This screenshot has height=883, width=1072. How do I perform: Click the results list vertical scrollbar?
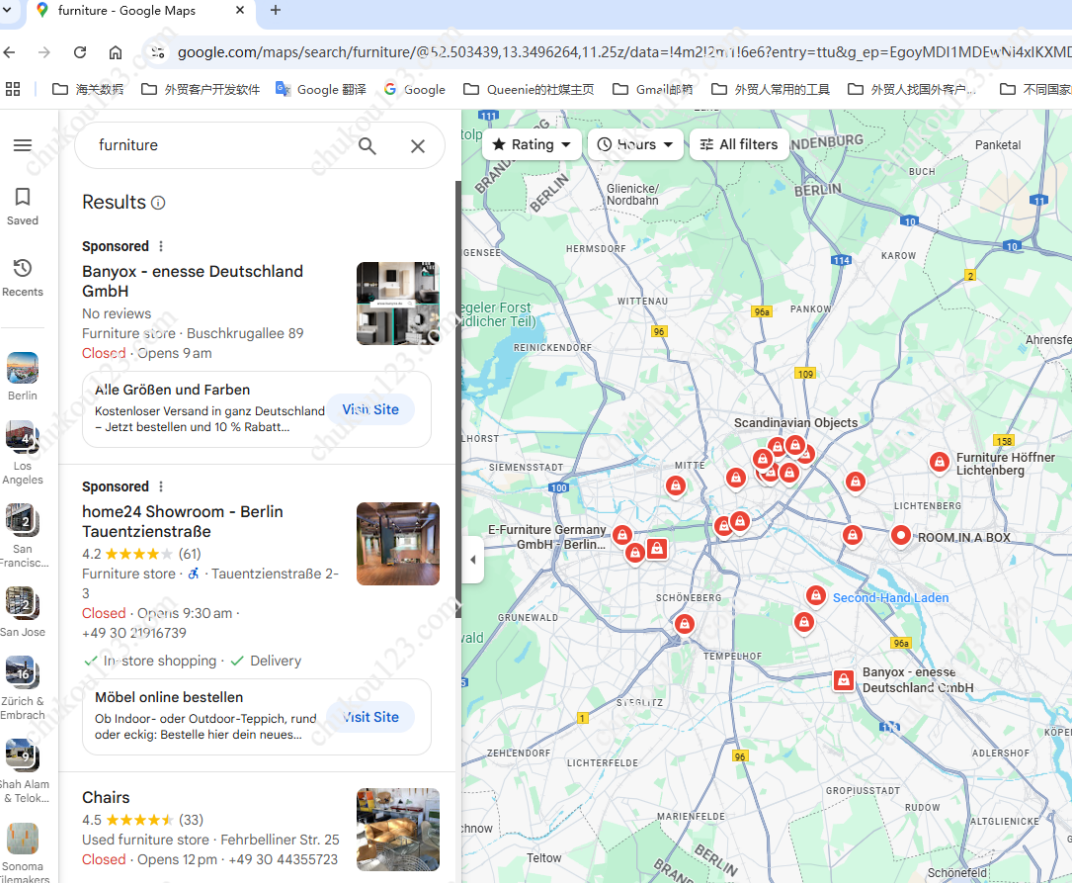pos(458,400)
